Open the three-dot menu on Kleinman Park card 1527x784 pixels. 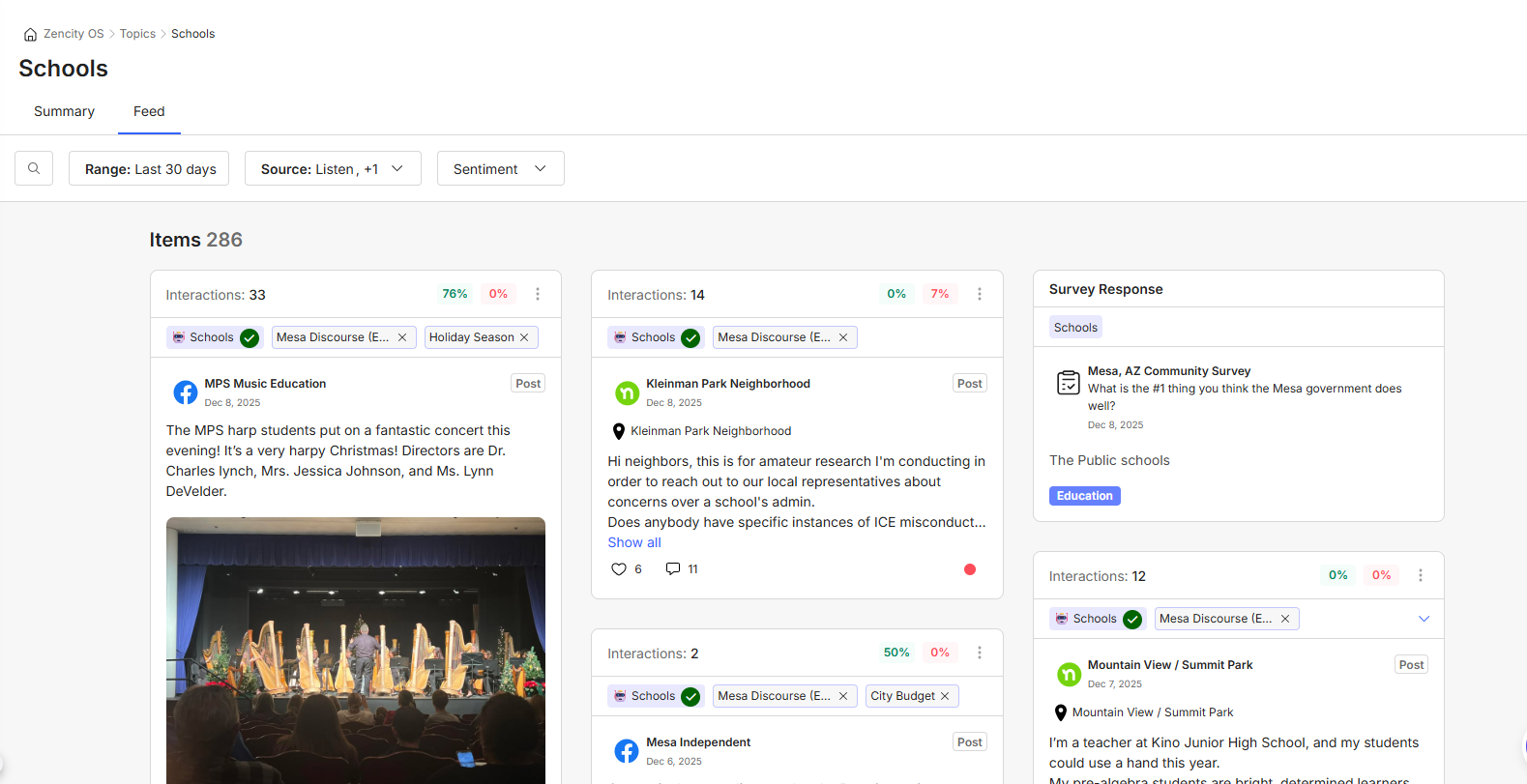click(x=979, y=294)
